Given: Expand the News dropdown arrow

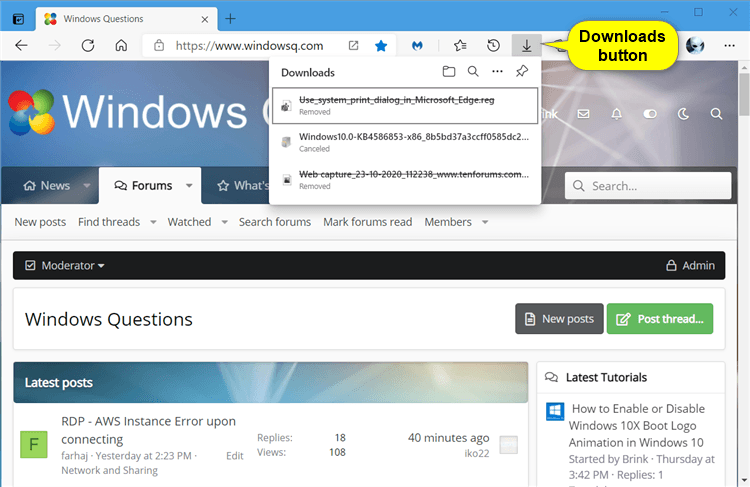Looking at the screenshot, I should click(87, 186).
